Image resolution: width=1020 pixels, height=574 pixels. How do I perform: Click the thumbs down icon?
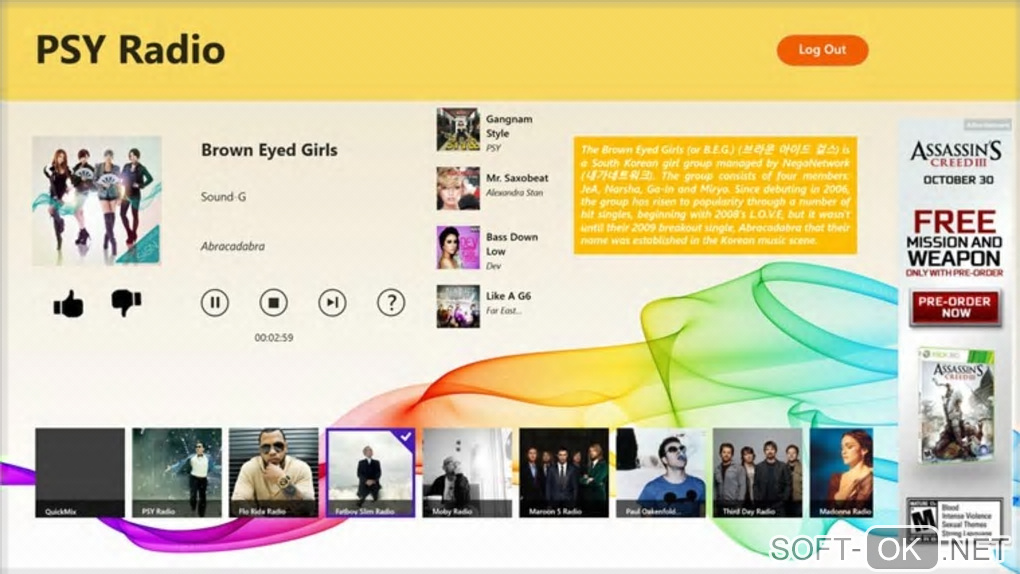[126, 303]
